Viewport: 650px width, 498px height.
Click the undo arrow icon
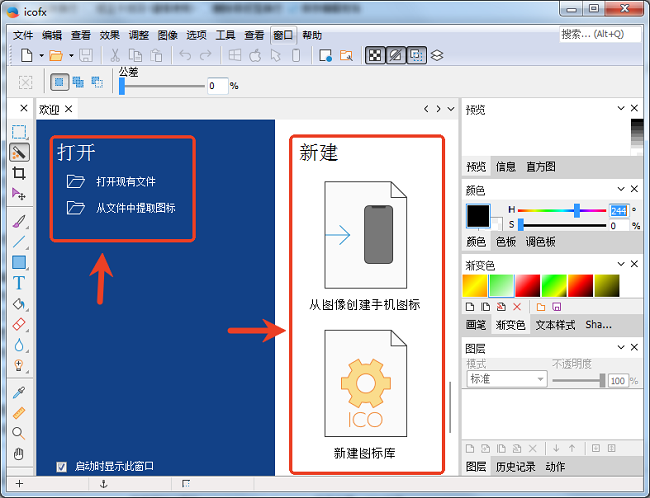click(185, 55)
